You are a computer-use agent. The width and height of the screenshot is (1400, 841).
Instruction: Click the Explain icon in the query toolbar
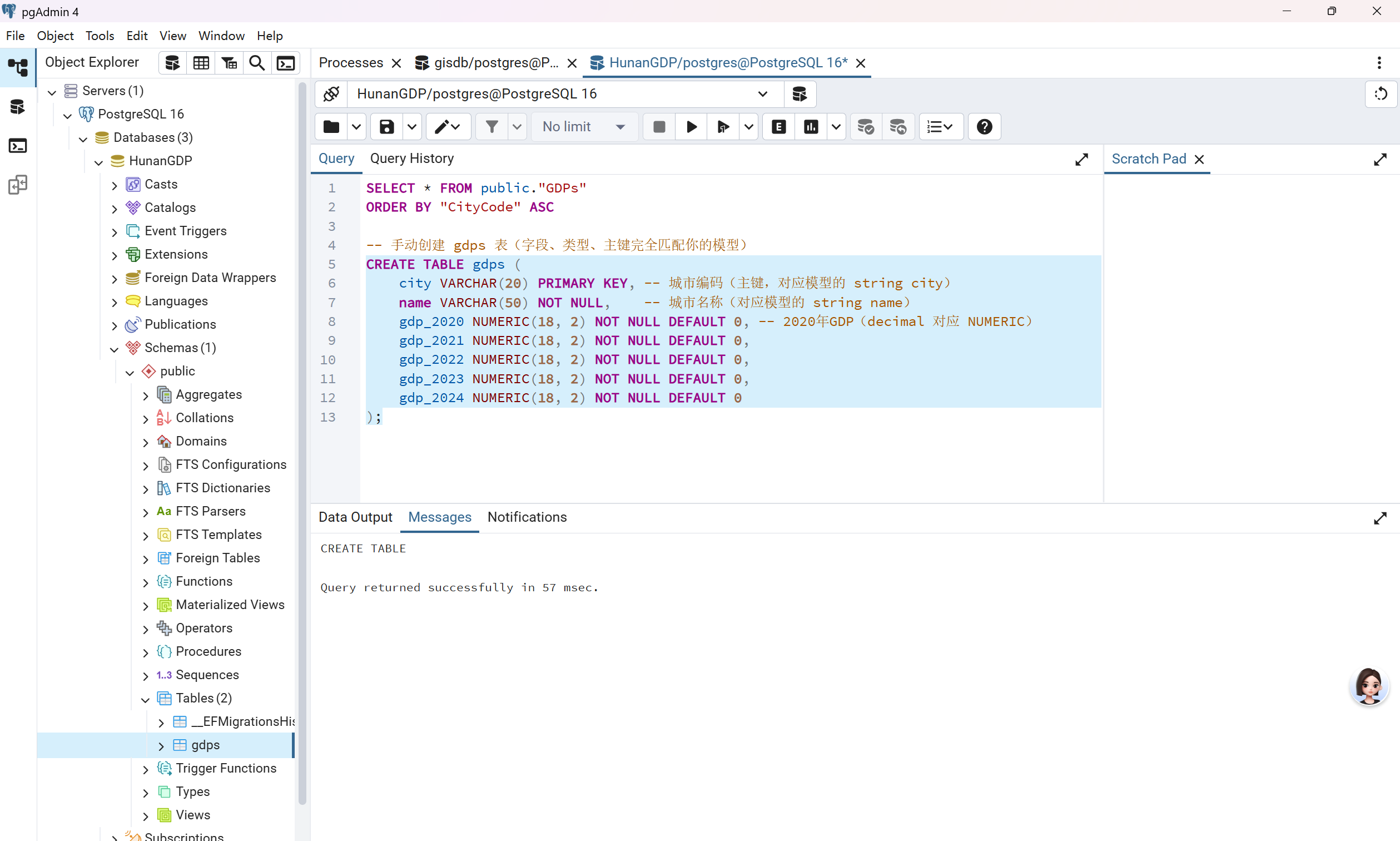778,126
